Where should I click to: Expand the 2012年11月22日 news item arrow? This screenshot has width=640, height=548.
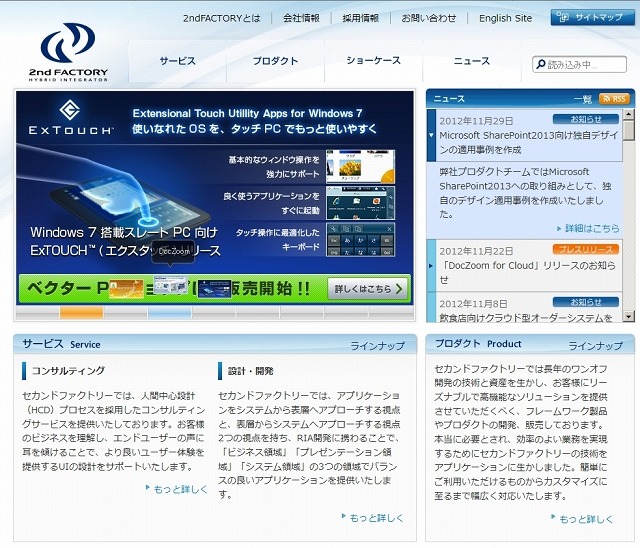[431, 266]
